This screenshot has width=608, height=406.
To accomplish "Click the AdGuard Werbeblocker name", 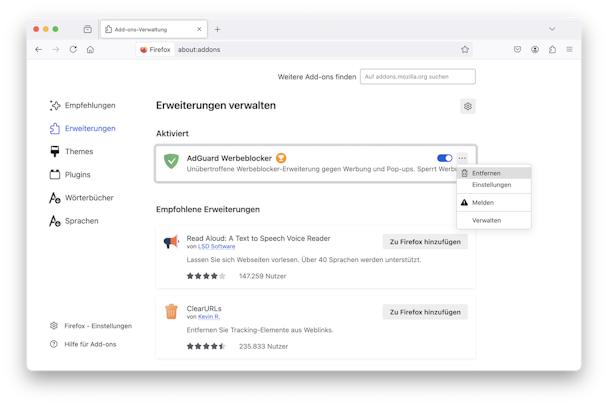I will point(229,158).
